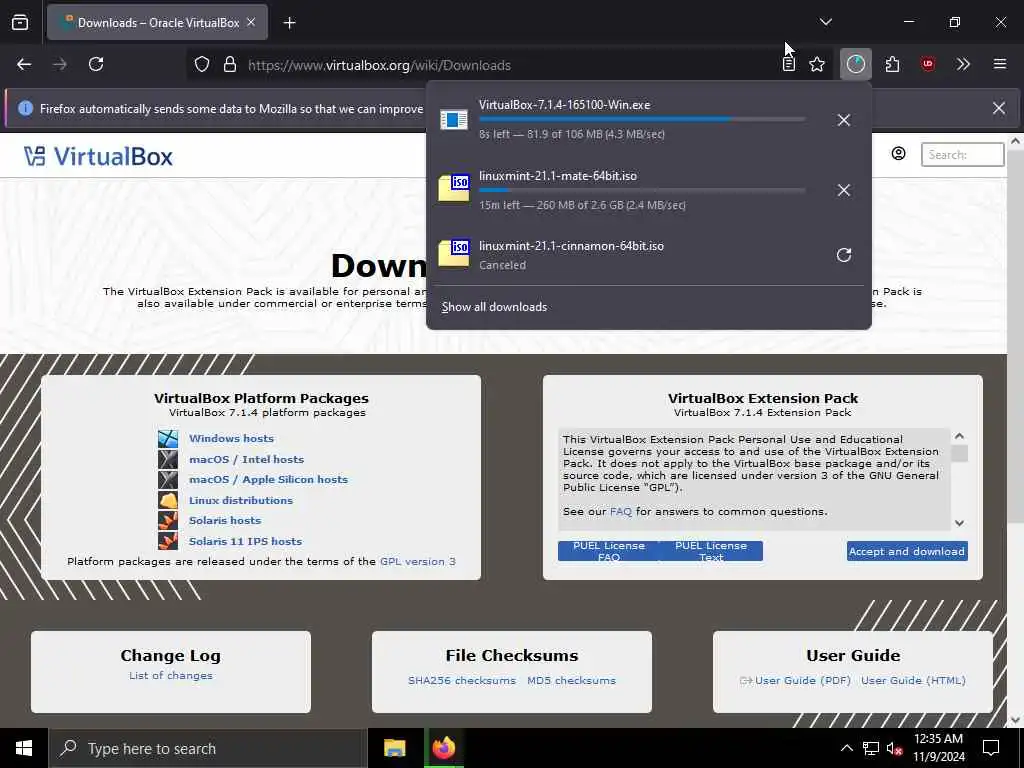The height and width of the screenshot is (768, 1024).
Task: Open Windows Start menu
Action: (x=24, y=748)
